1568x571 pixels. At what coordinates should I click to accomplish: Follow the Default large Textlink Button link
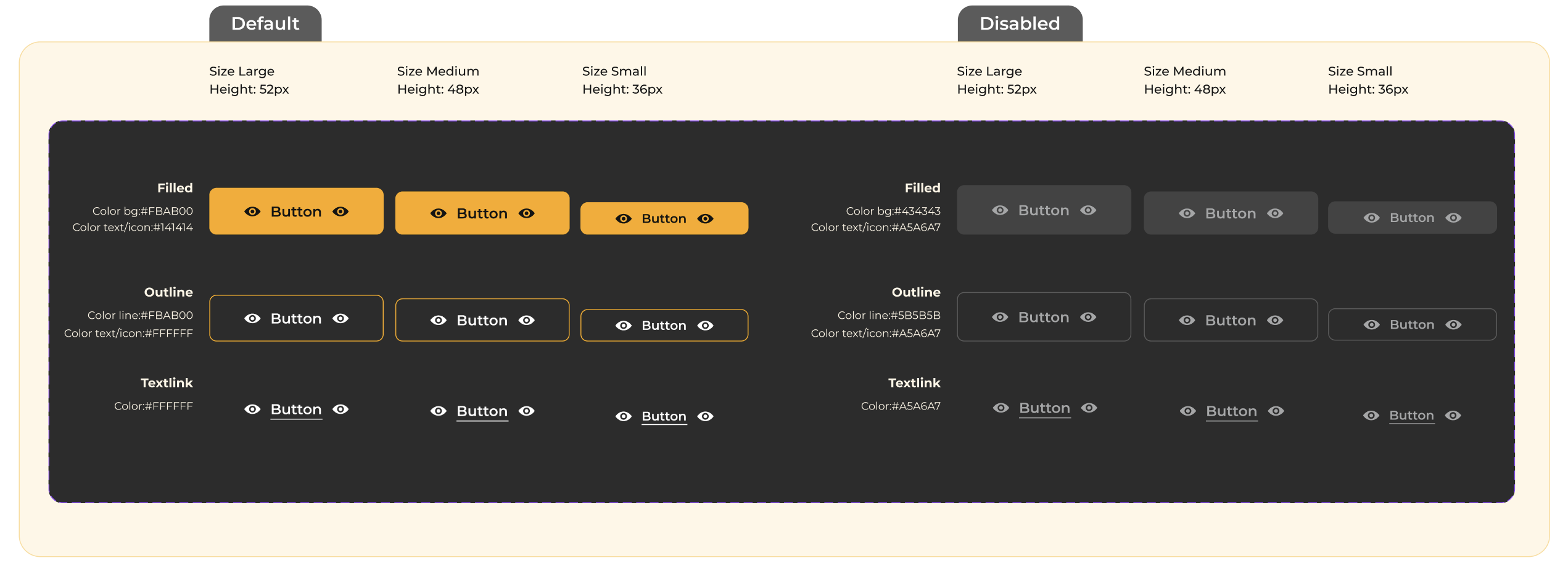(296, 409)
